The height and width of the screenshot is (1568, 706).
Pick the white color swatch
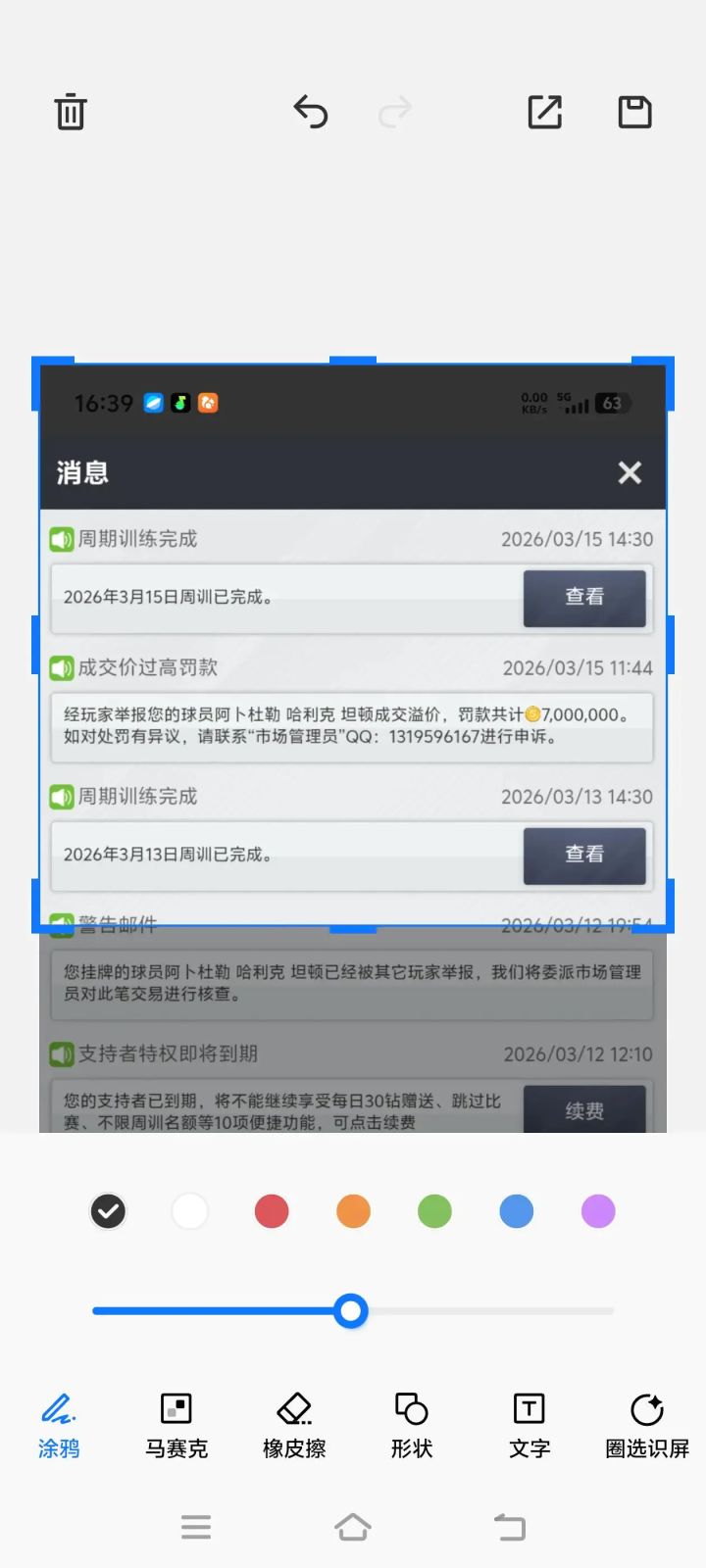tap(190, 1211)
